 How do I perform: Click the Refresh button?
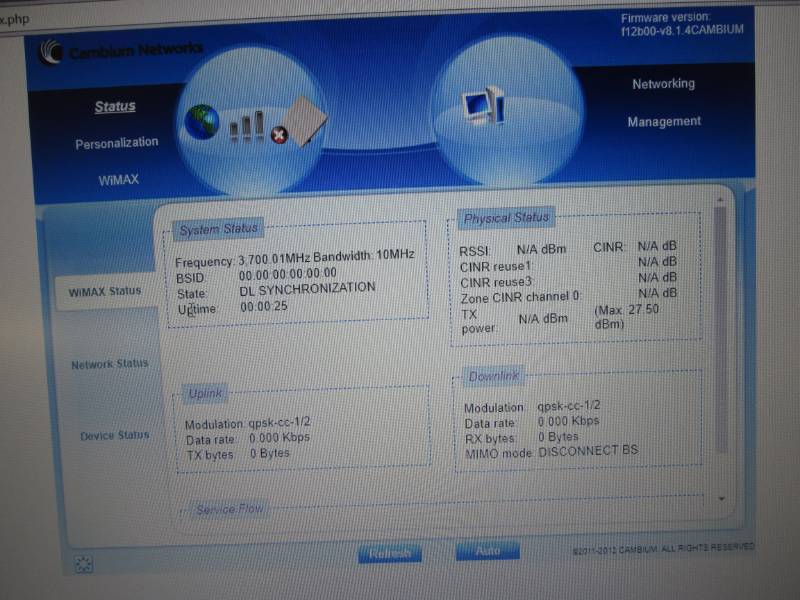click(x=390, y=554)
